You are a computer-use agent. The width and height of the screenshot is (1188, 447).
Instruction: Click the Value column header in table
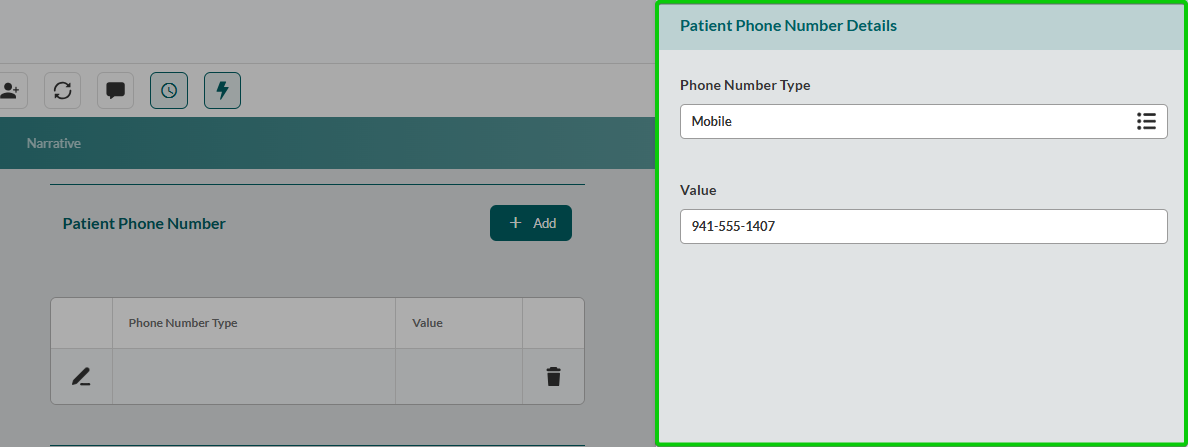(x=427, y=323)
